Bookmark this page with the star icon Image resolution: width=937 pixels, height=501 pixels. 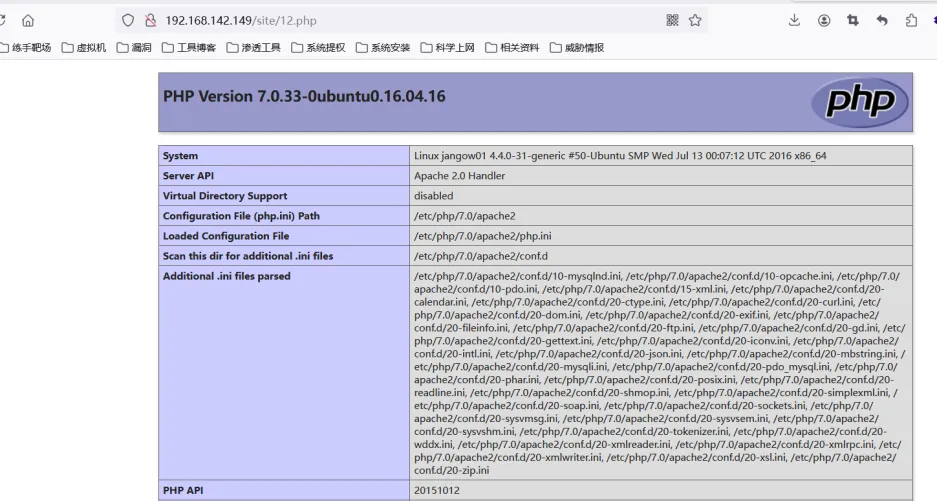pos(695,20)
